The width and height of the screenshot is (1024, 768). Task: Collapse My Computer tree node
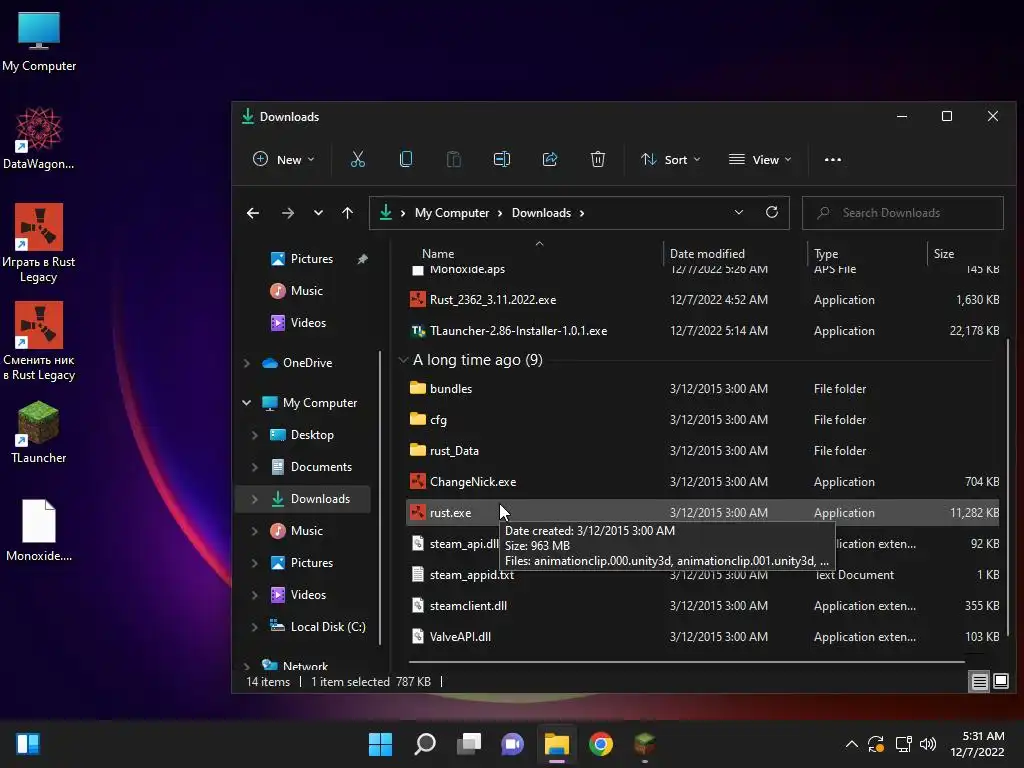pyautogui.click(x=247, y=403)
